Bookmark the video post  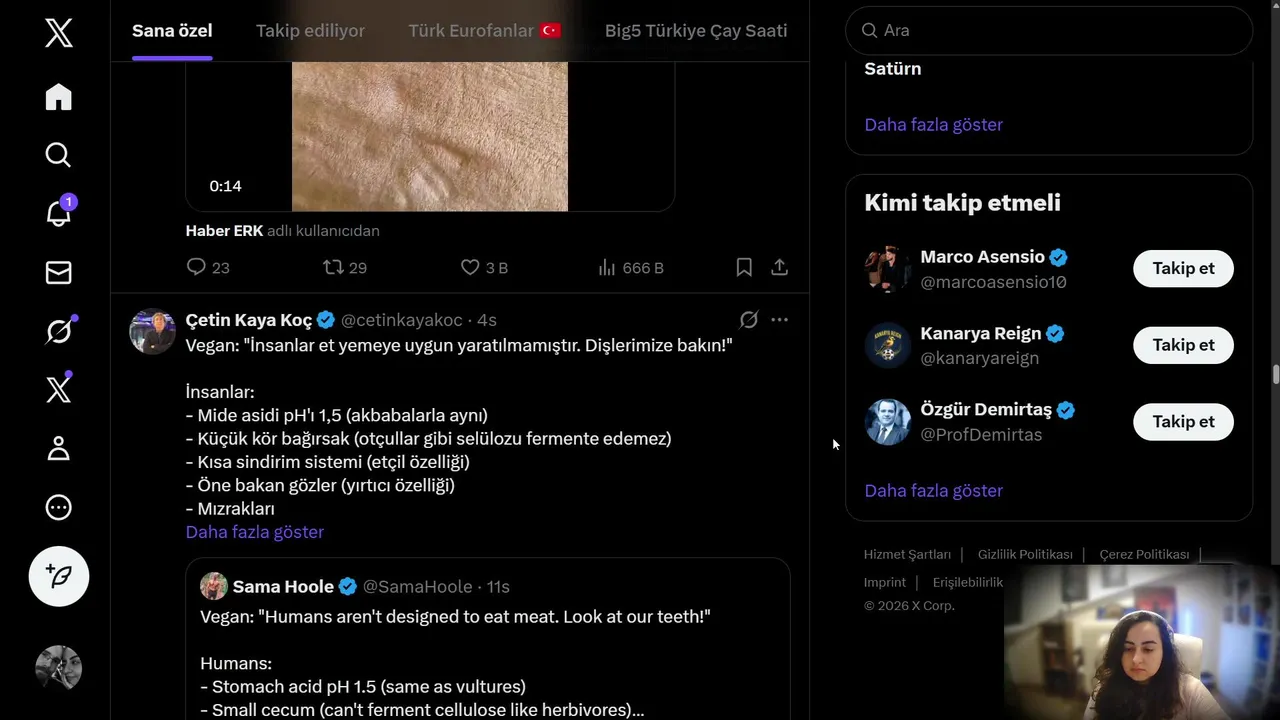click(744, 268)
